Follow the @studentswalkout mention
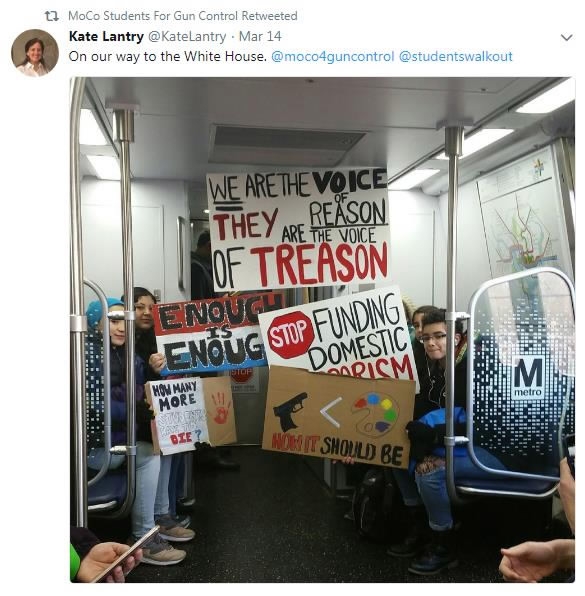Screen dimensions: 585x596 point(455,57)
